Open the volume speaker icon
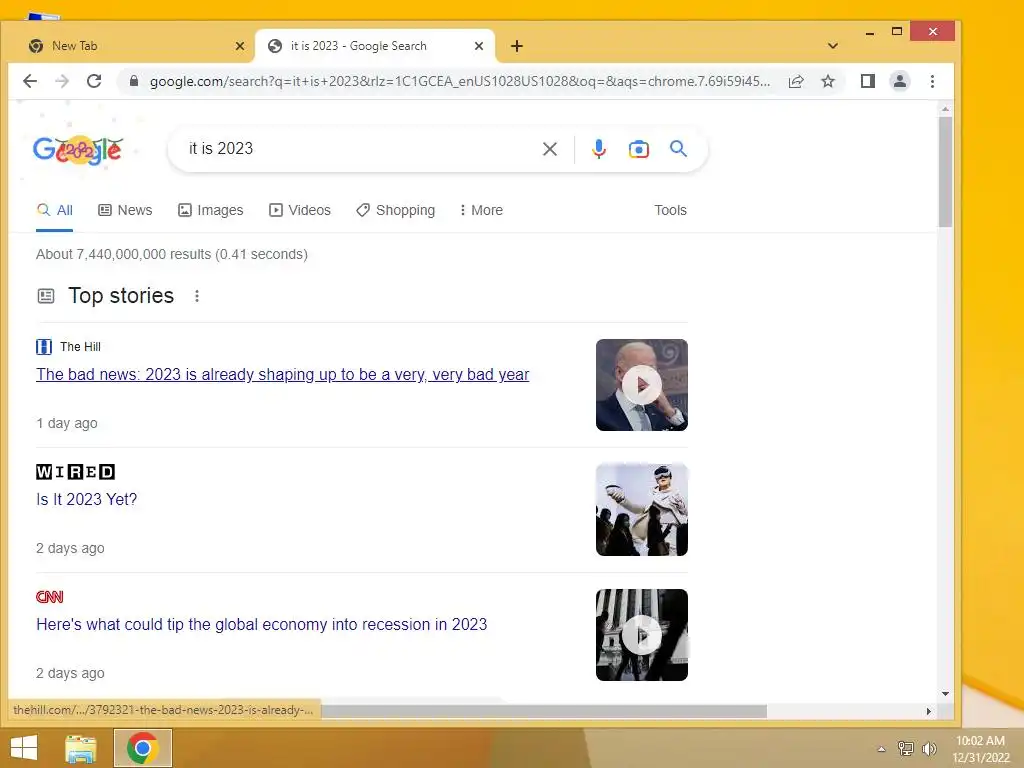The width and height of the screenshot is (1024, 768). pos(929,748)
